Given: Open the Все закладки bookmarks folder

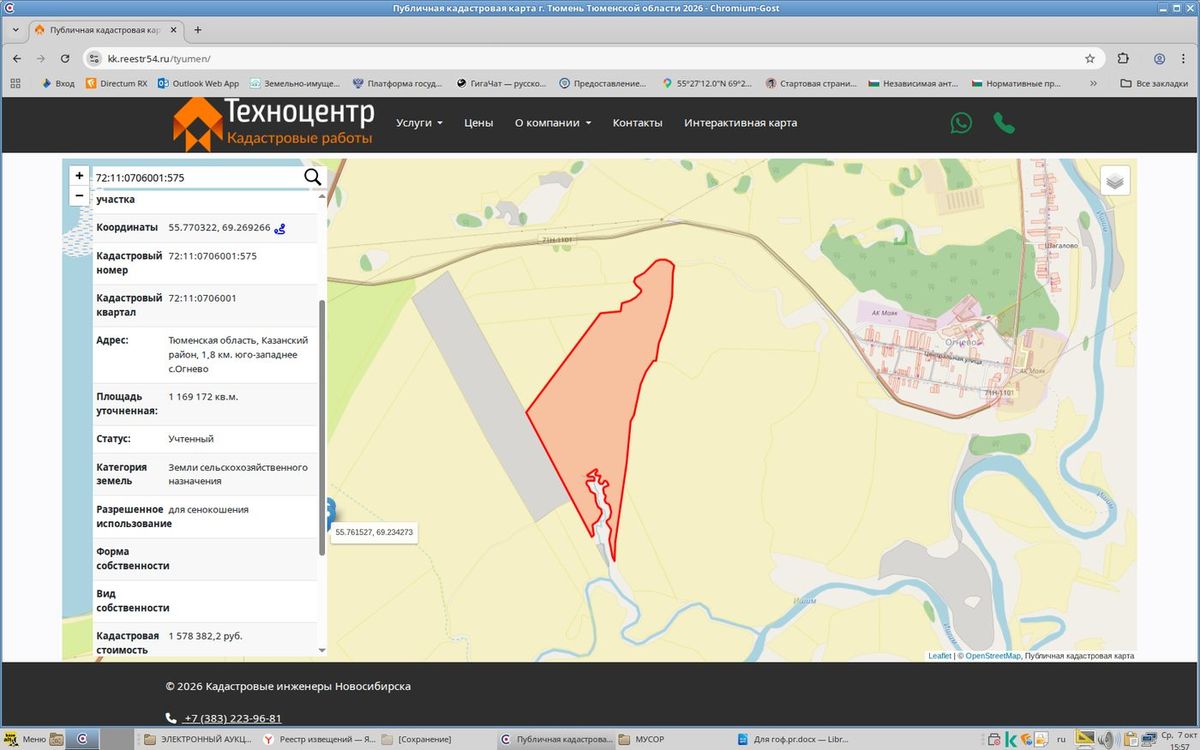Looking at the screenshot, I should pos(1154,83).
